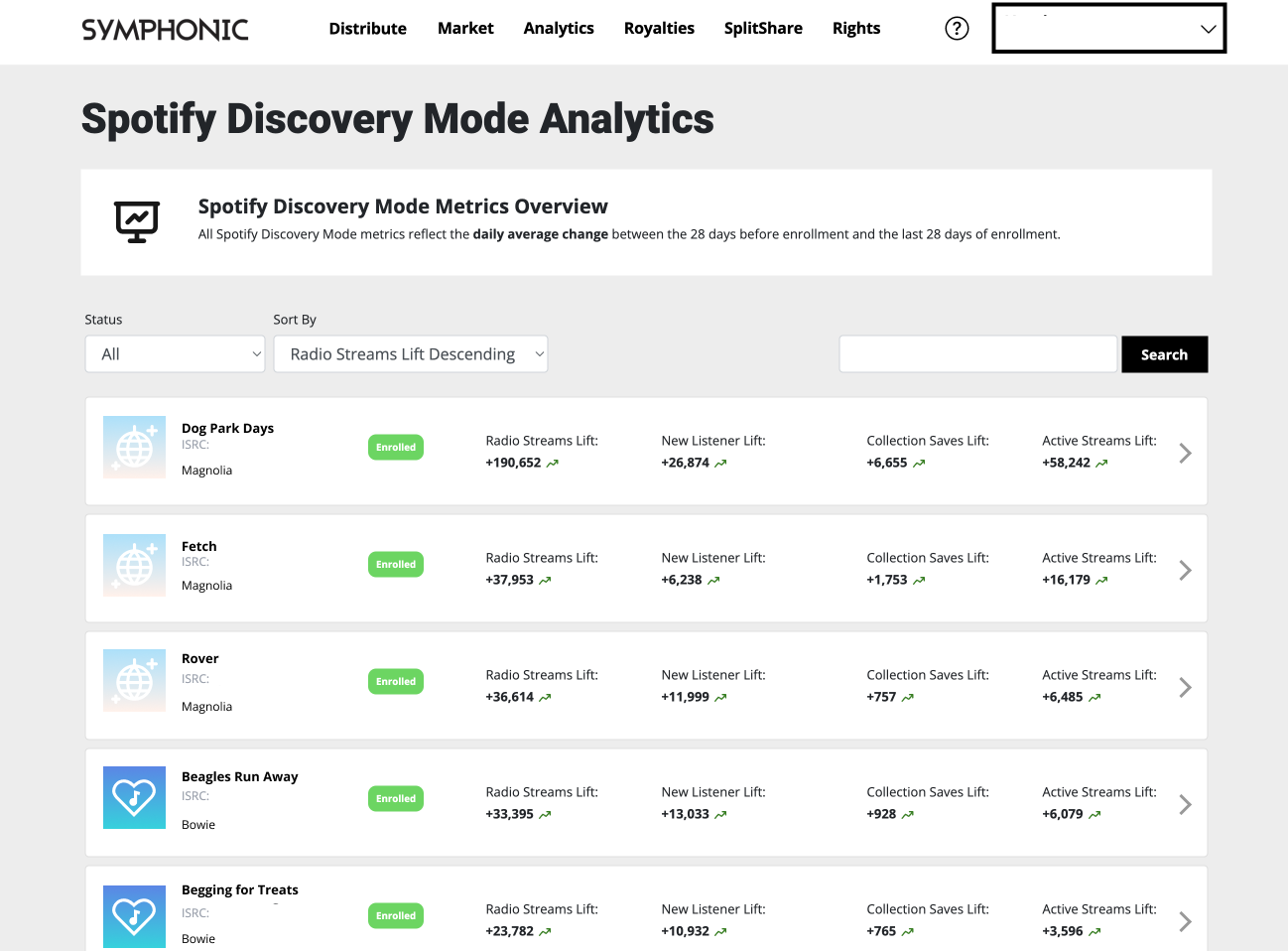Image resolution: width=1288 pixels, height=951 pixels.
Task: Open Fetch album artwork thumbnail
Action: [134, 565]
